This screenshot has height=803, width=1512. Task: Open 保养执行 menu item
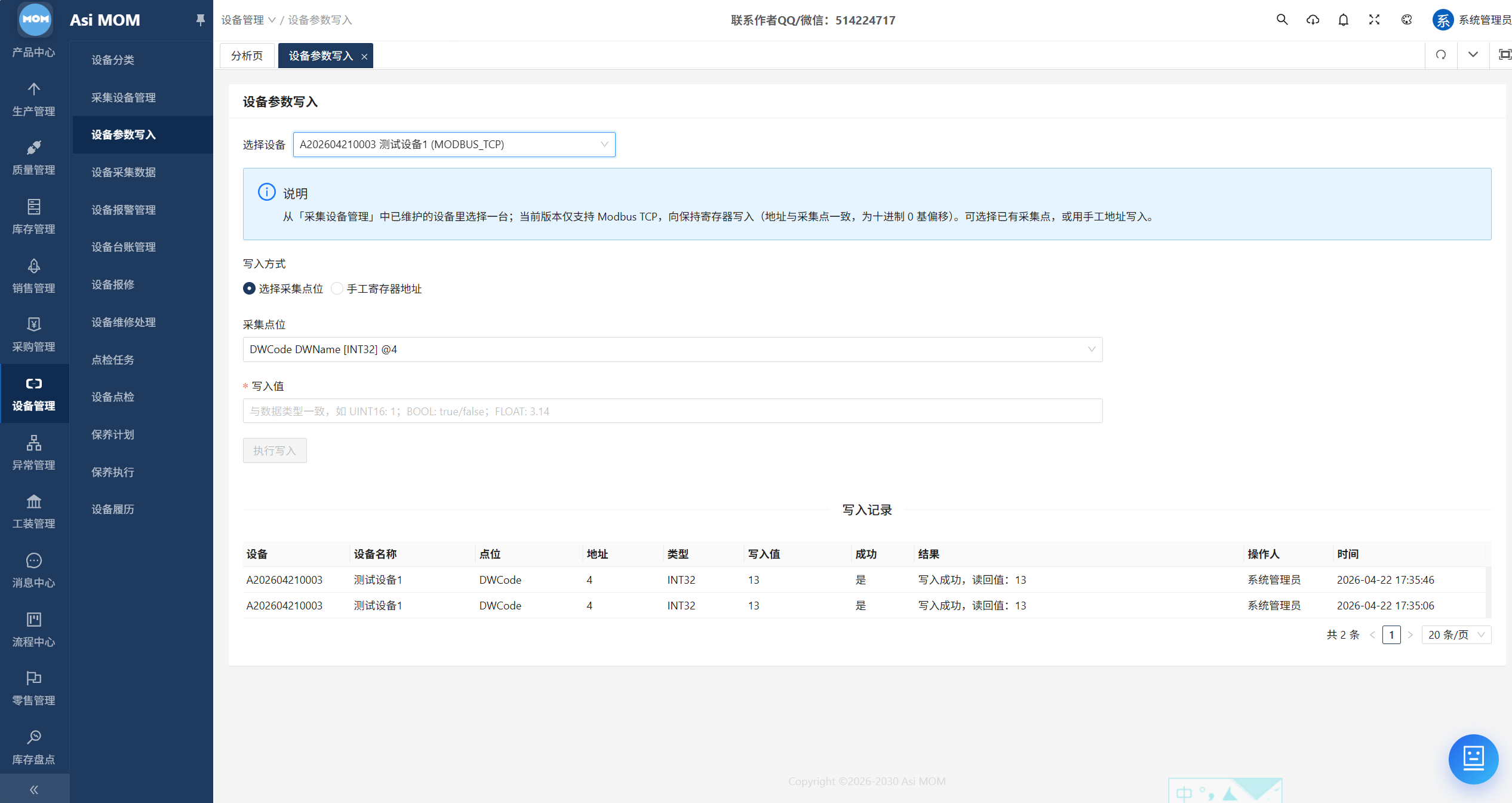coord(112,472)
